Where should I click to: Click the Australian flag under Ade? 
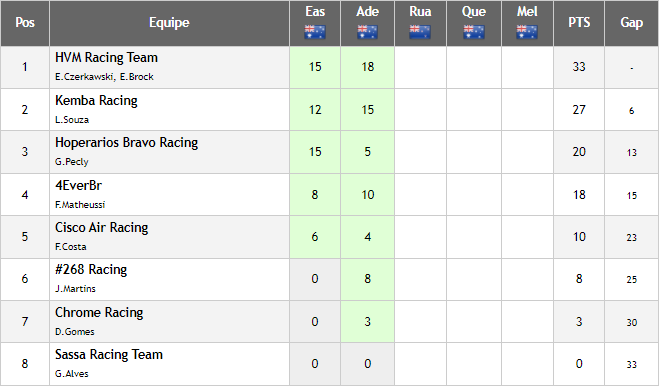[367, 32]
